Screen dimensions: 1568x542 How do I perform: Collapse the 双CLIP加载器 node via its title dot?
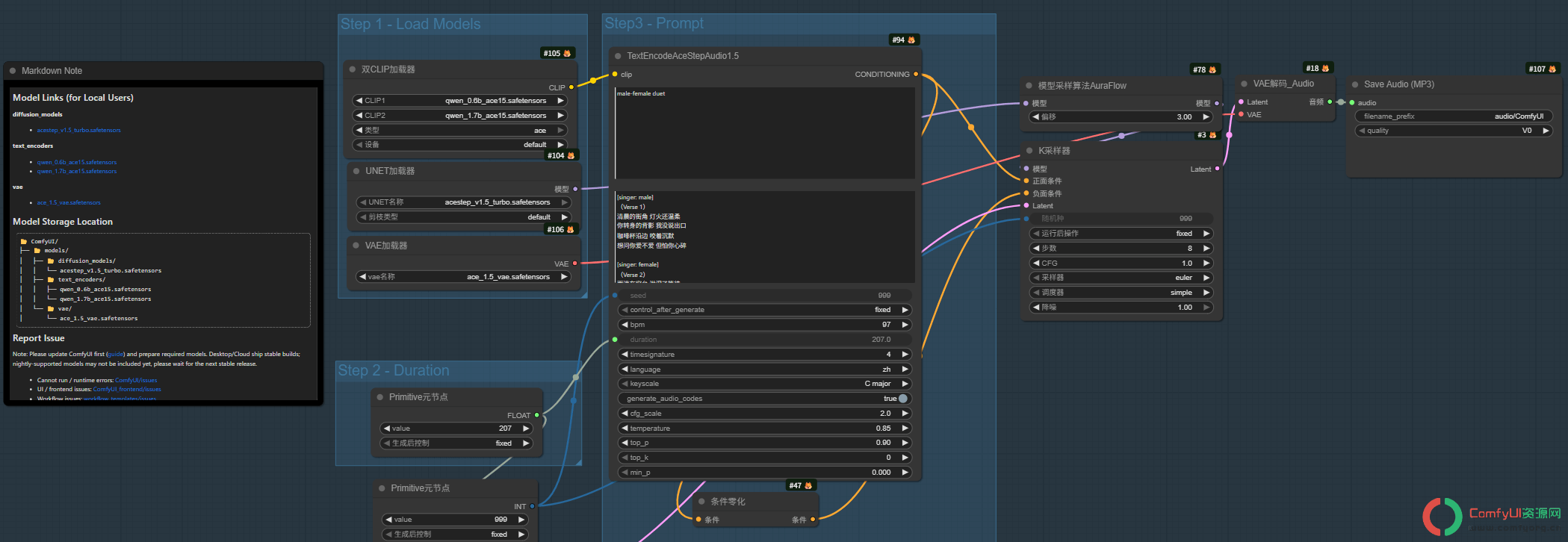pyautogui.click(x=353, y=69)
